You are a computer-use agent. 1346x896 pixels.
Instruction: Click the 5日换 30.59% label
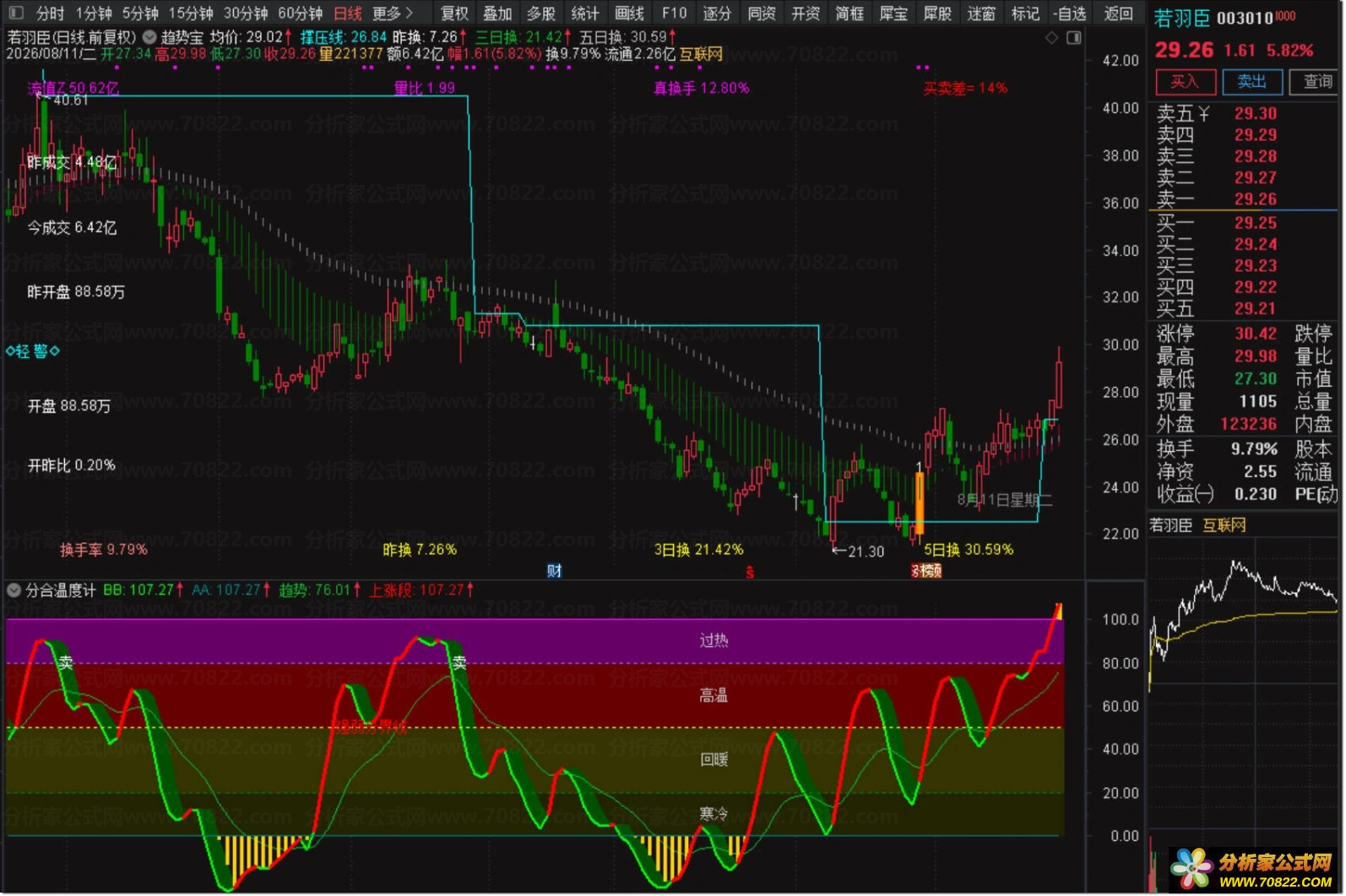(x=969, y=550)
